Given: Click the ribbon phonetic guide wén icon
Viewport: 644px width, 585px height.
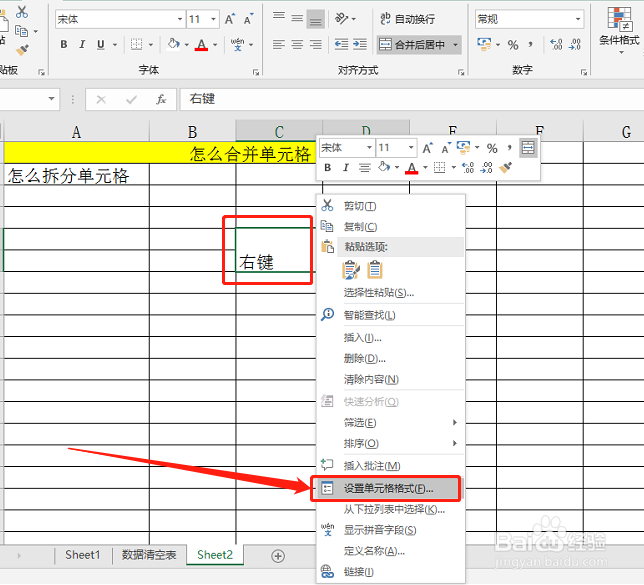Looking at the screenshot, I should coord(237,44).
